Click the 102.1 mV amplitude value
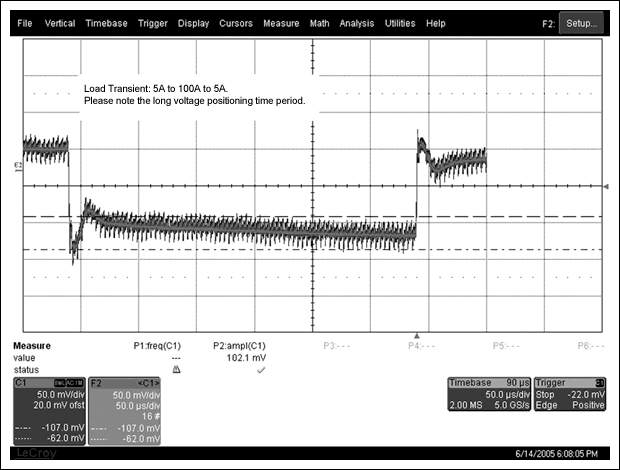 [246, 358]
